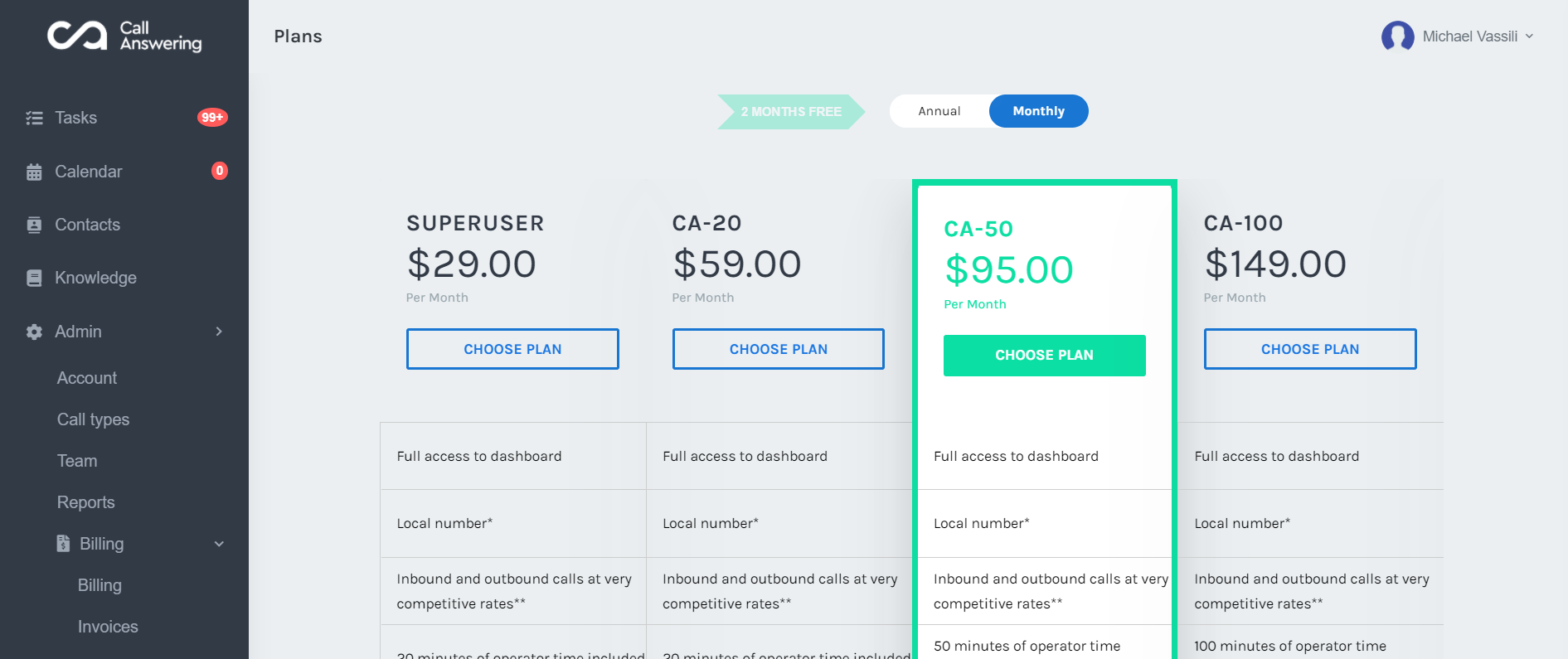Open the Invoices page
Viewport: 1568px width, 659px height.
click(x=108, y=627)
